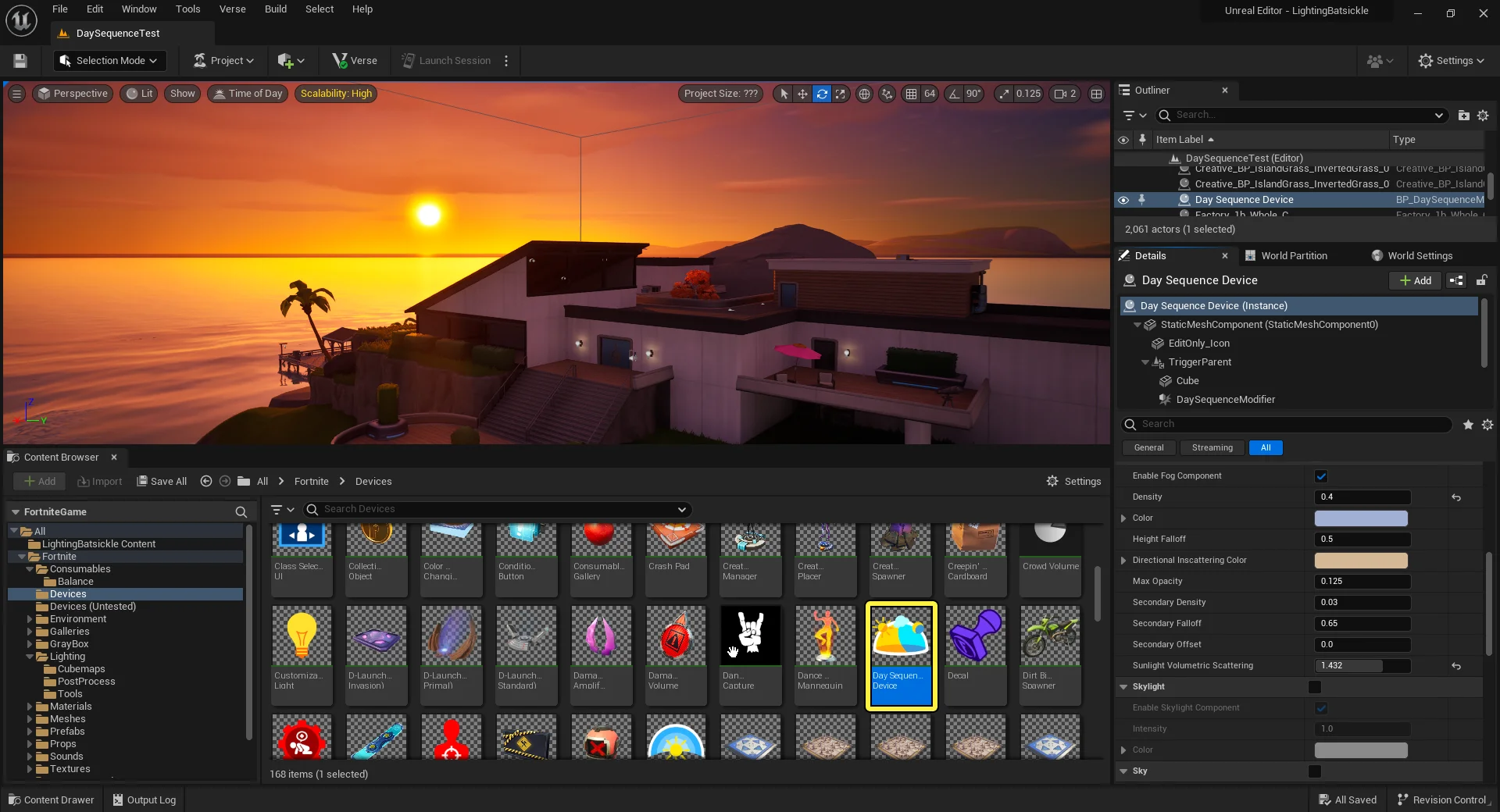Open the Directional Inscattering Color swatch
The image size is (1500, 812).
tap(1361, 561)
